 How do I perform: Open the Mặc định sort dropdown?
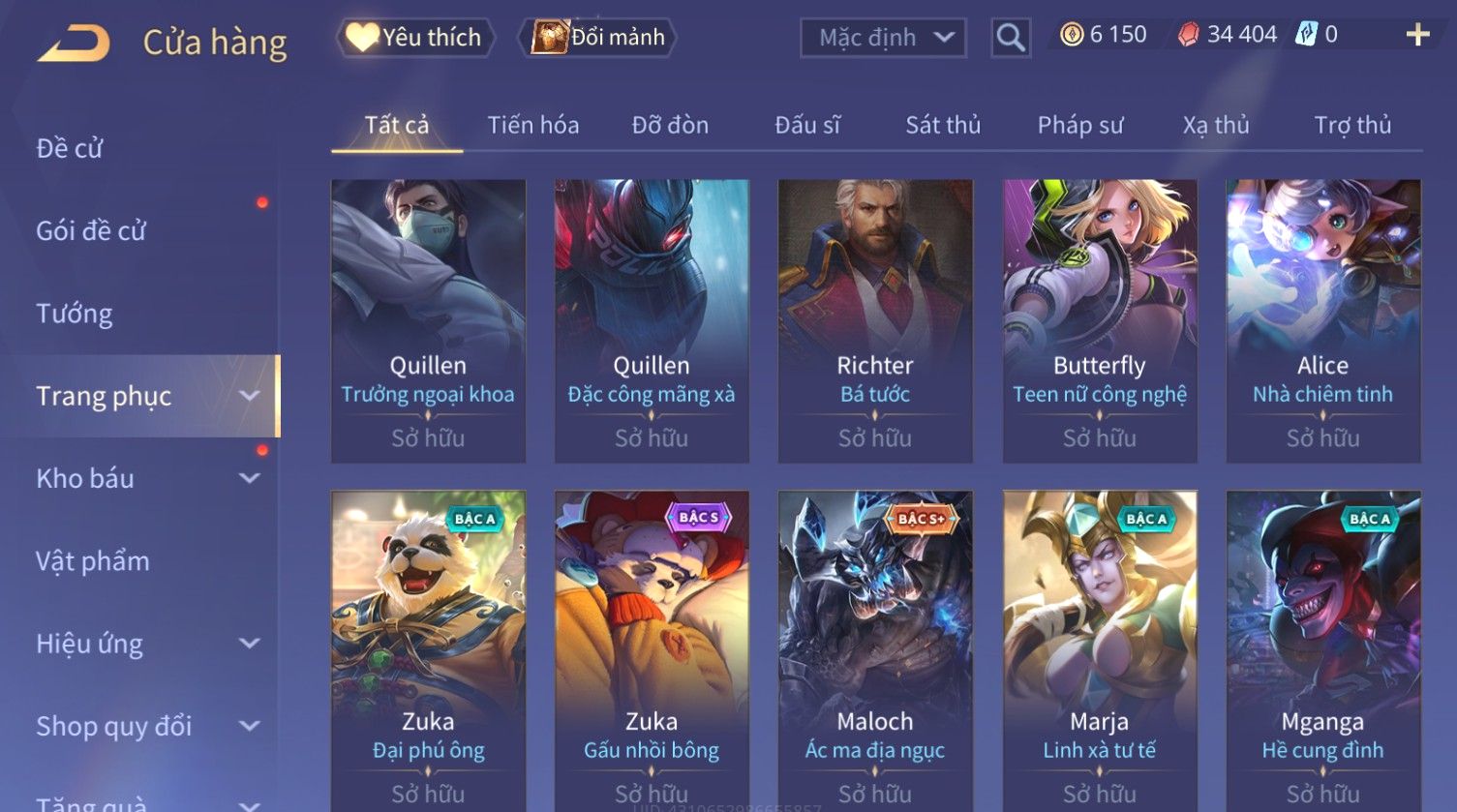point(883,38)
